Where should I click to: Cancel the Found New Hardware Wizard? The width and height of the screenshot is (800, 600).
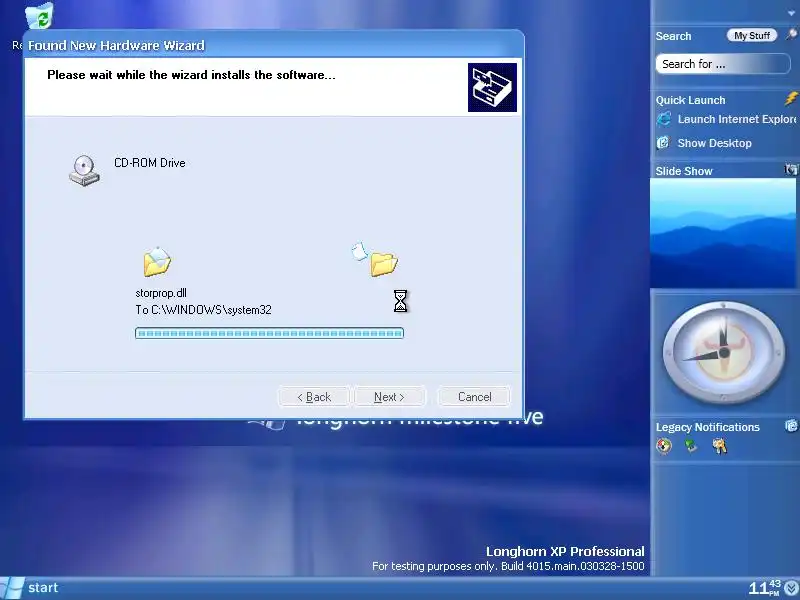[474, 397]
